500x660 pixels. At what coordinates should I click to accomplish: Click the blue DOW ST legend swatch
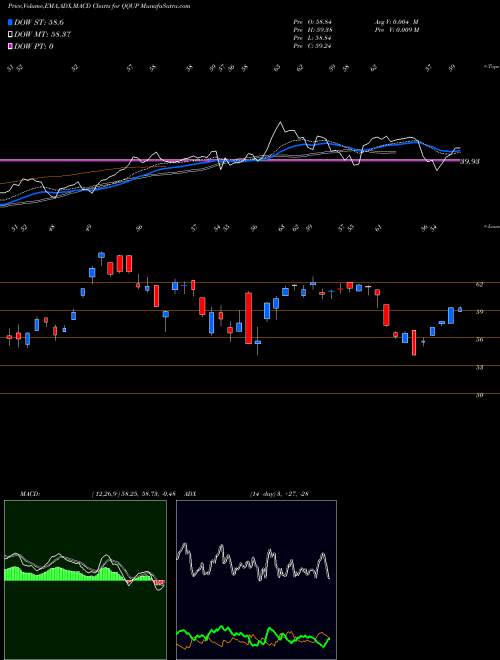coord(10,22)
